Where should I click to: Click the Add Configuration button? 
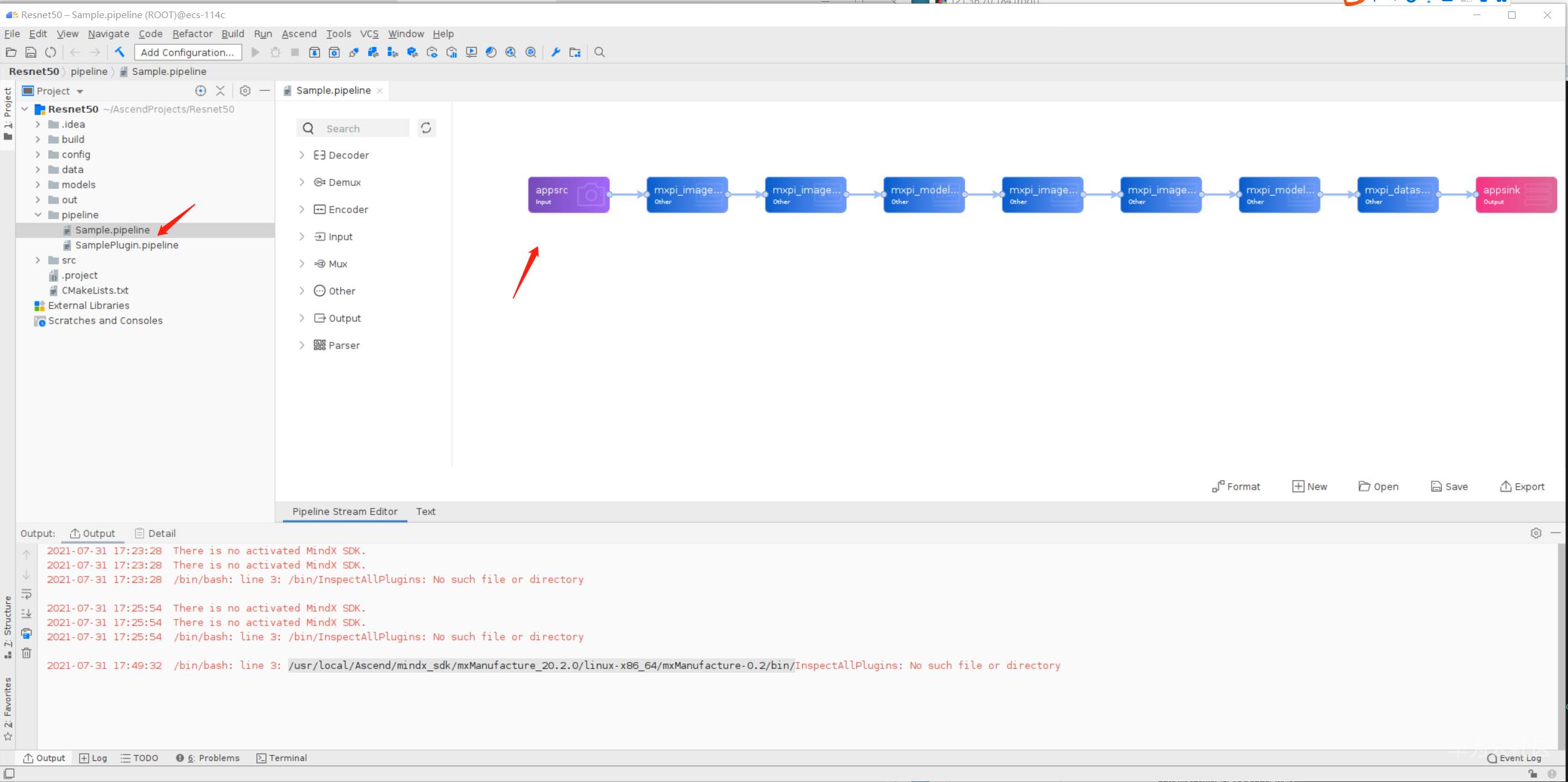pyautogui.click(x=188, y=53)
